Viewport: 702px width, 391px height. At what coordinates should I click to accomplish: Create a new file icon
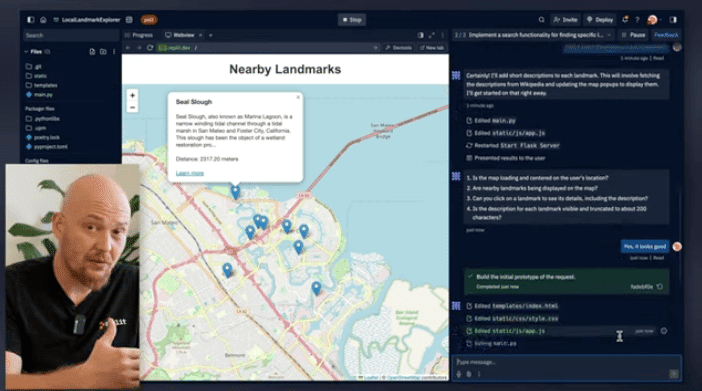(92, 52)
